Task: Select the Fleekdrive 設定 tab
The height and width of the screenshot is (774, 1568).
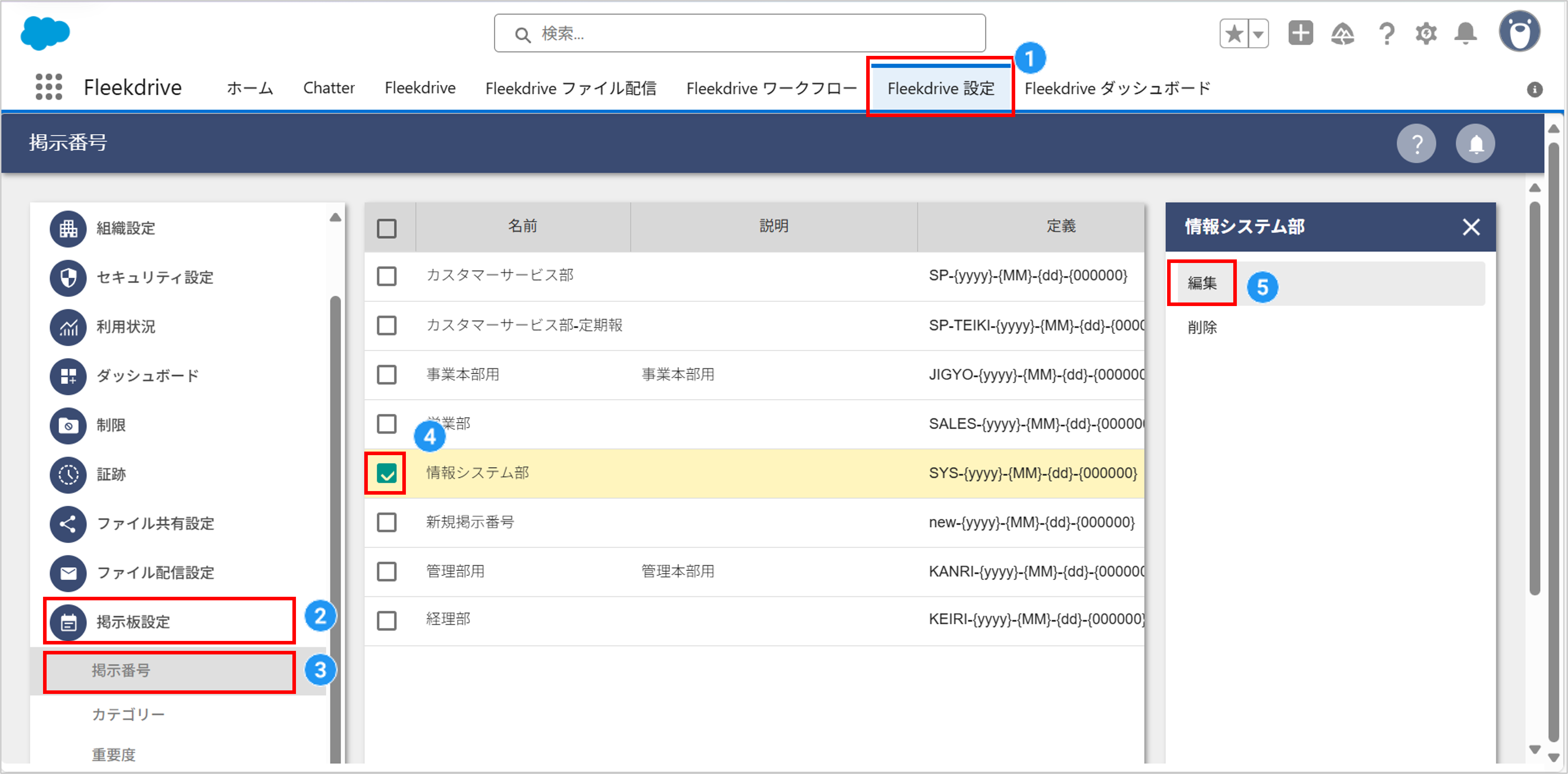Action: 941,88
